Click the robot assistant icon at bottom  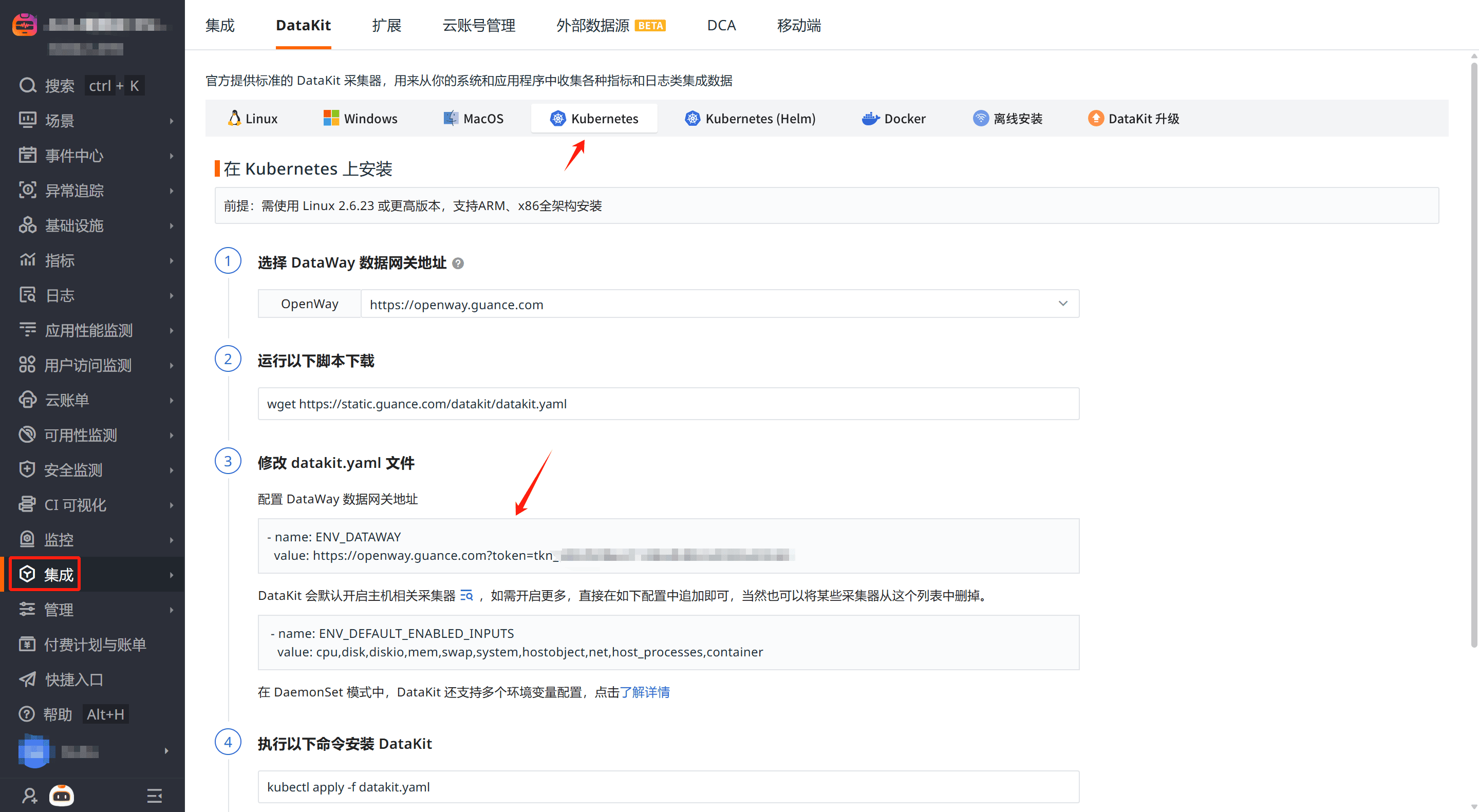pyautogui.click(x=62, y=796)
